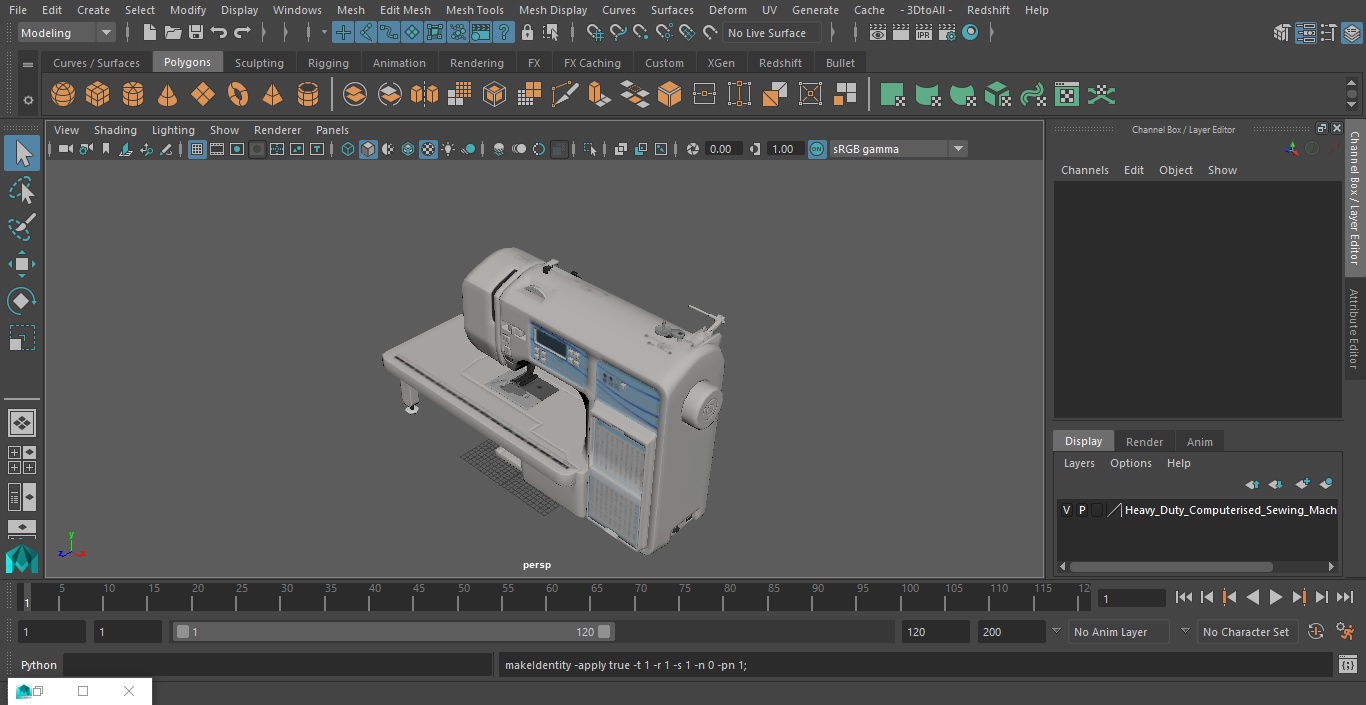Switch to the Rigging shelf tab
This screenshot has width=1366, height=705.
tap(328, 63)
